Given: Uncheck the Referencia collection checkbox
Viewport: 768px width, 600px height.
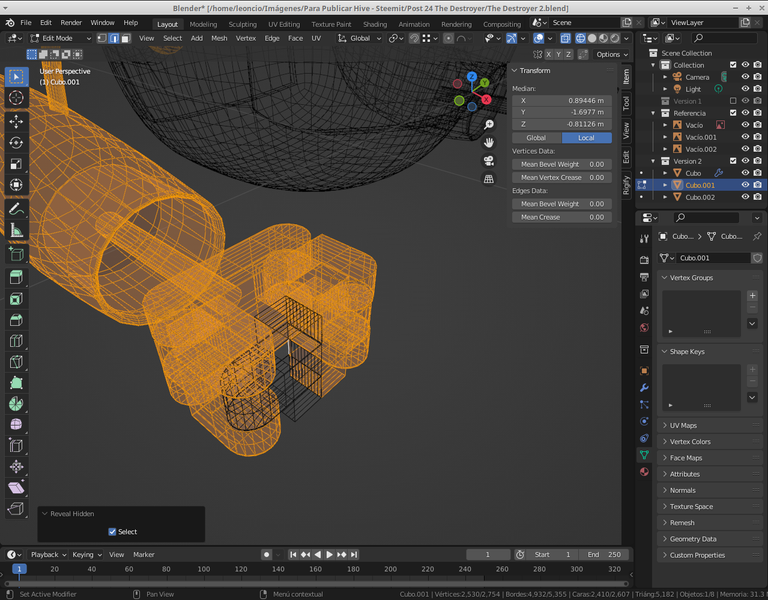Looking at the screenshot, I should pyautogui.click(x=733, y=113).
